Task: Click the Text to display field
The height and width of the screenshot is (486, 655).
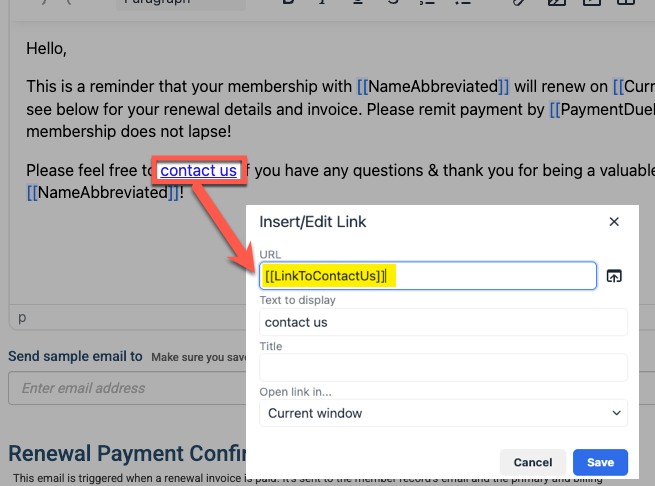Action: click(443, 322)
